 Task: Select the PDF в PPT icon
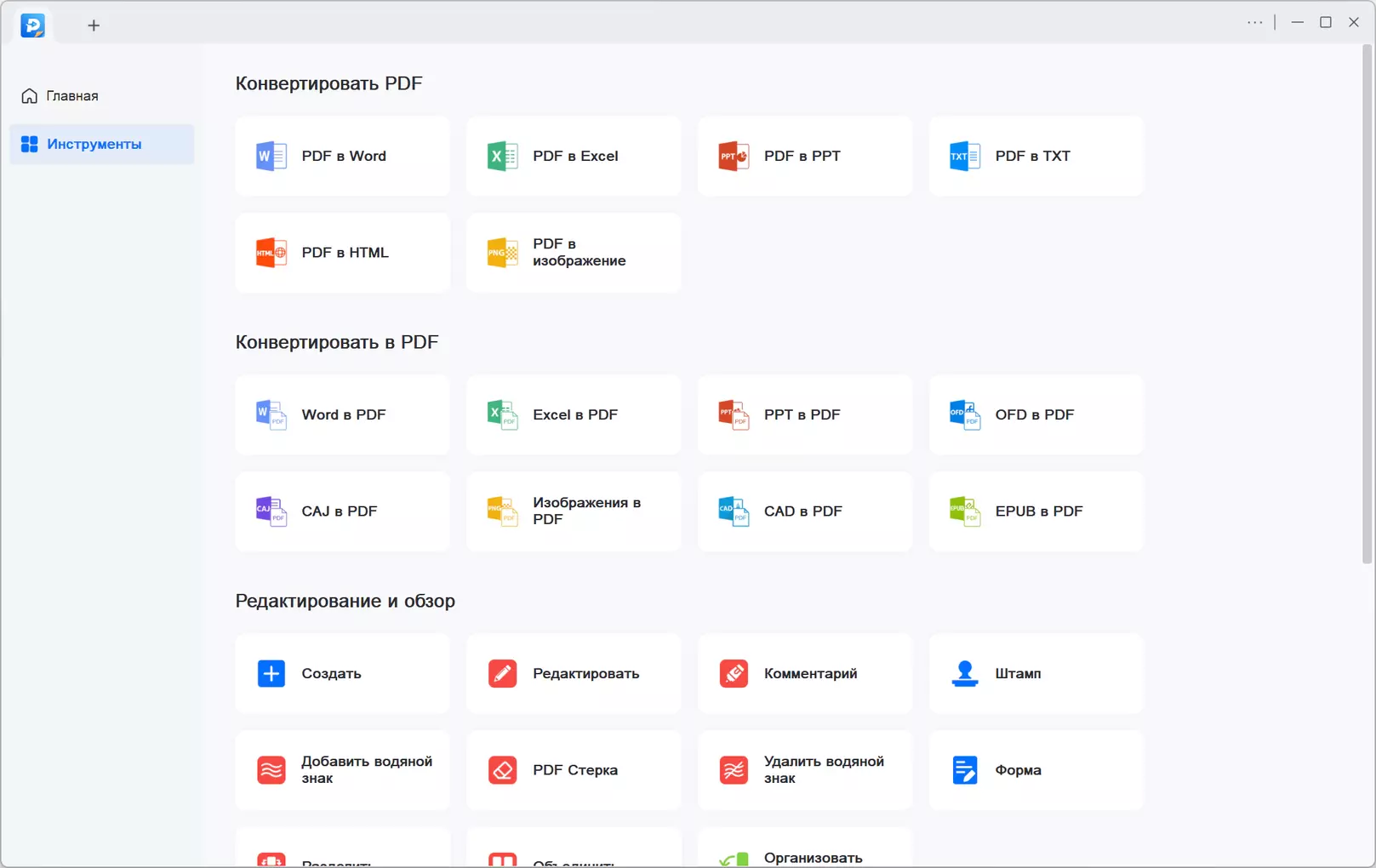click(x=734, y=157)
